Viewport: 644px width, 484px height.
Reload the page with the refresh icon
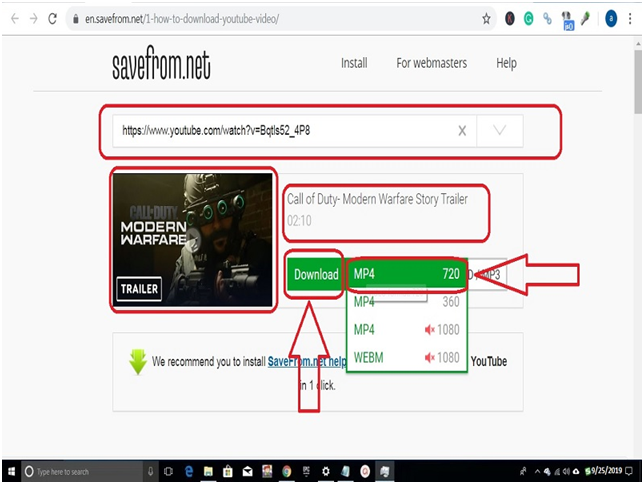click(x=52, y=18)
